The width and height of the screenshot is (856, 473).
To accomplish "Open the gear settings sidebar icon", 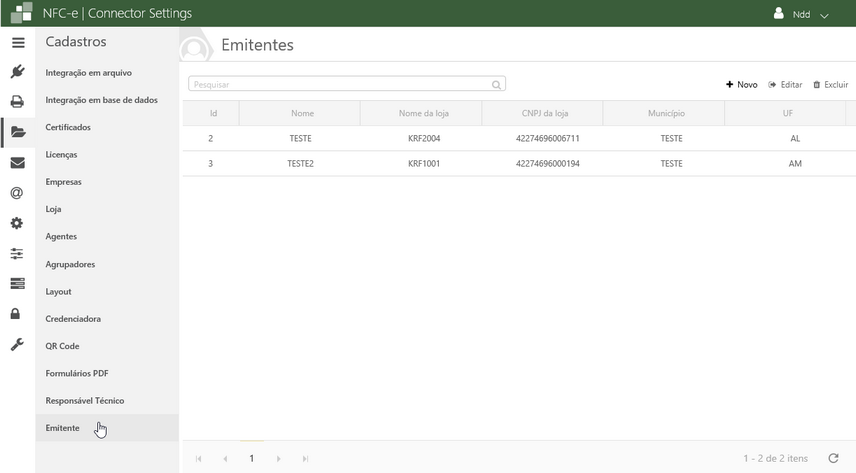I will click(x=17, y=223).
